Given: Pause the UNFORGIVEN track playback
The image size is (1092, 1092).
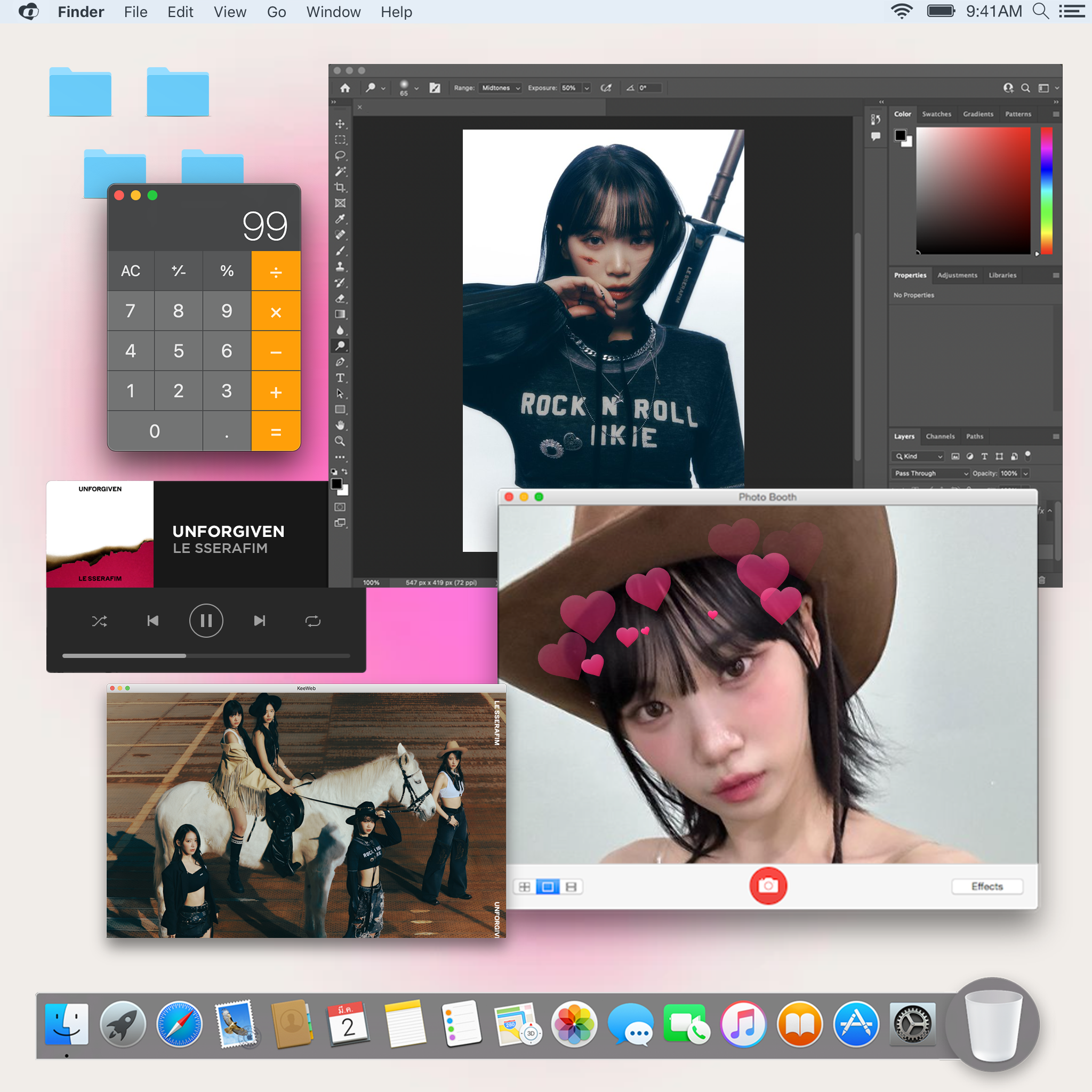Looking at the screenshot, I should pyautogui.click(x=206, y=621).
